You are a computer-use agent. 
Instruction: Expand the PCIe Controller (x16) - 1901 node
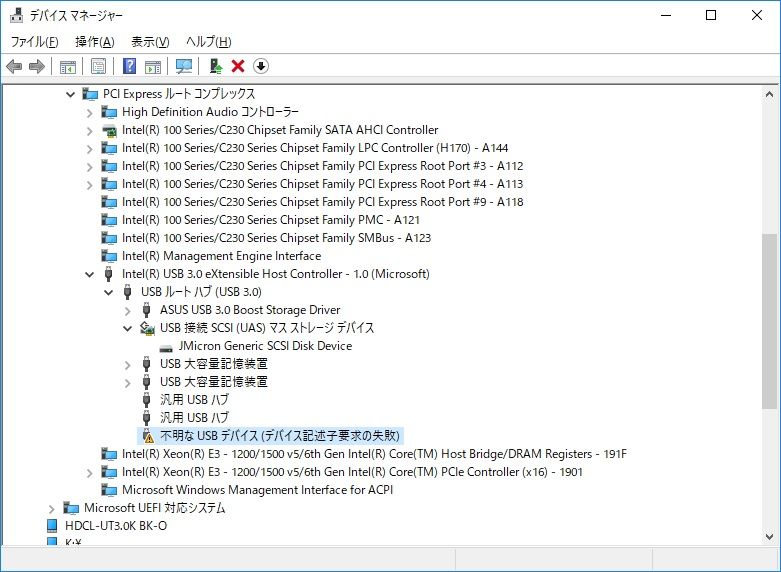pyautogui.click(x=90, y=472)
